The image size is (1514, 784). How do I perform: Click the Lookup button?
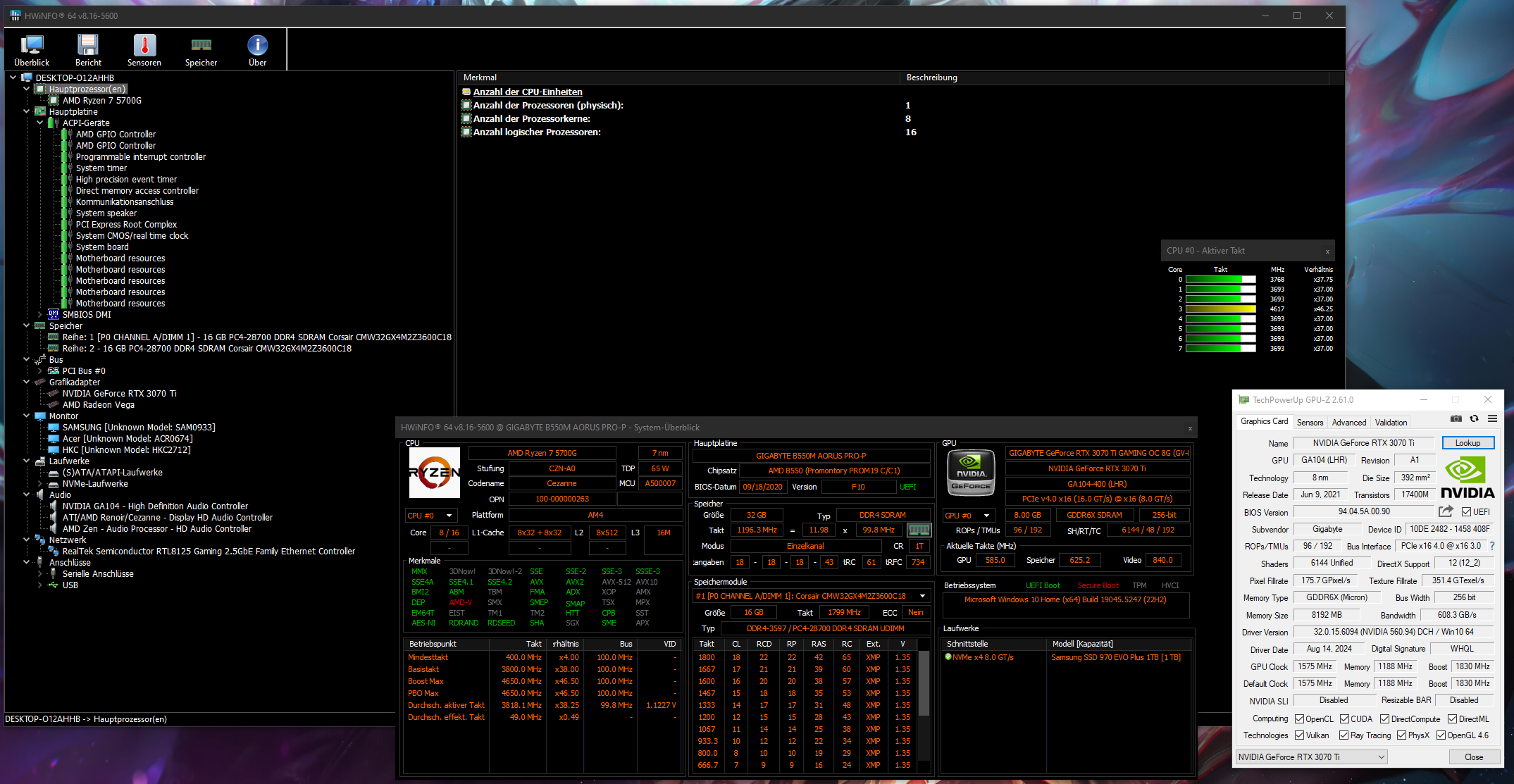[1468, 443]
